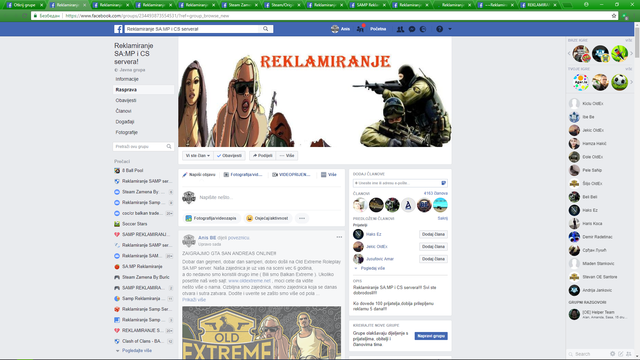Open Članovi in group menu

[123, 111]
